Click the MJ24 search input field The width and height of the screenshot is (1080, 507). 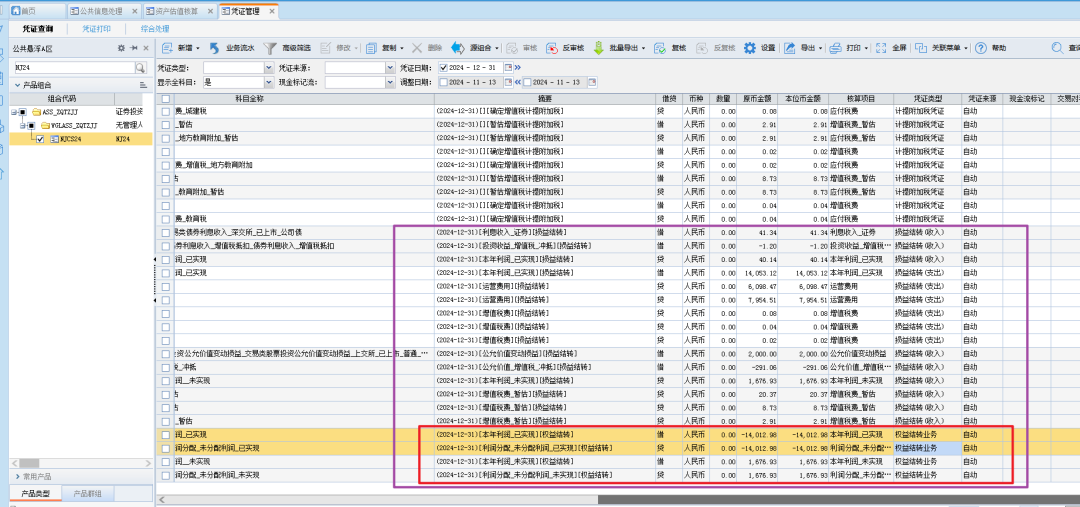[x=70, y=67]
